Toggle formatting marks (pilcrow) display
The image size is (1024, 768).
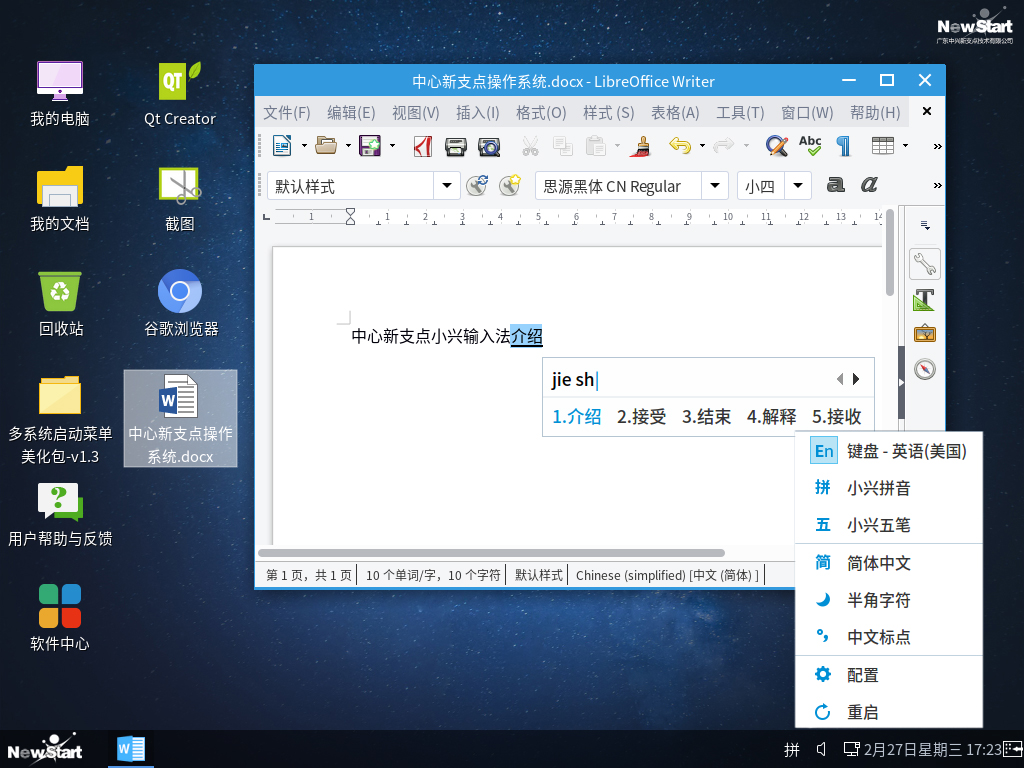click(843, 146)
